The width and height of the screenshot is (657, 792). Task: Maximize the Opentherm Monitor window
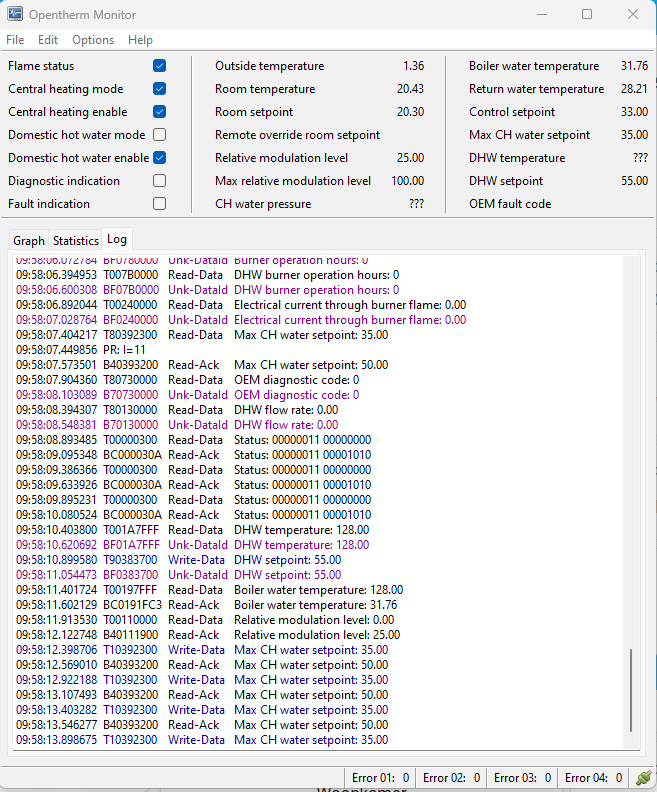tap(587, 14)
